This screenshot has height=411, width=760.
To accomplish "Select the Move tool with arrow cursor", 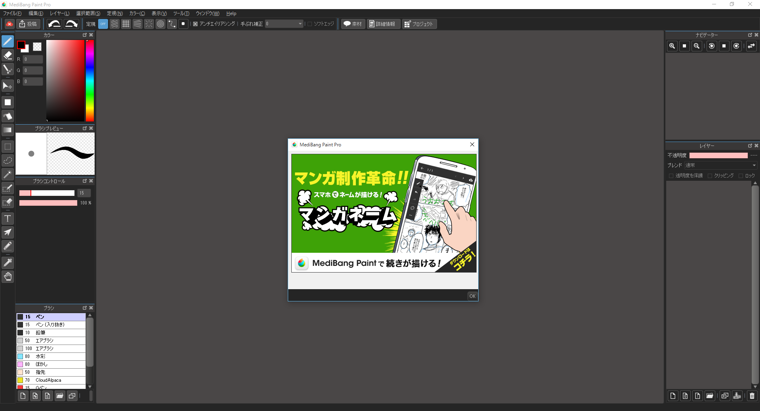I will point(8,86).
